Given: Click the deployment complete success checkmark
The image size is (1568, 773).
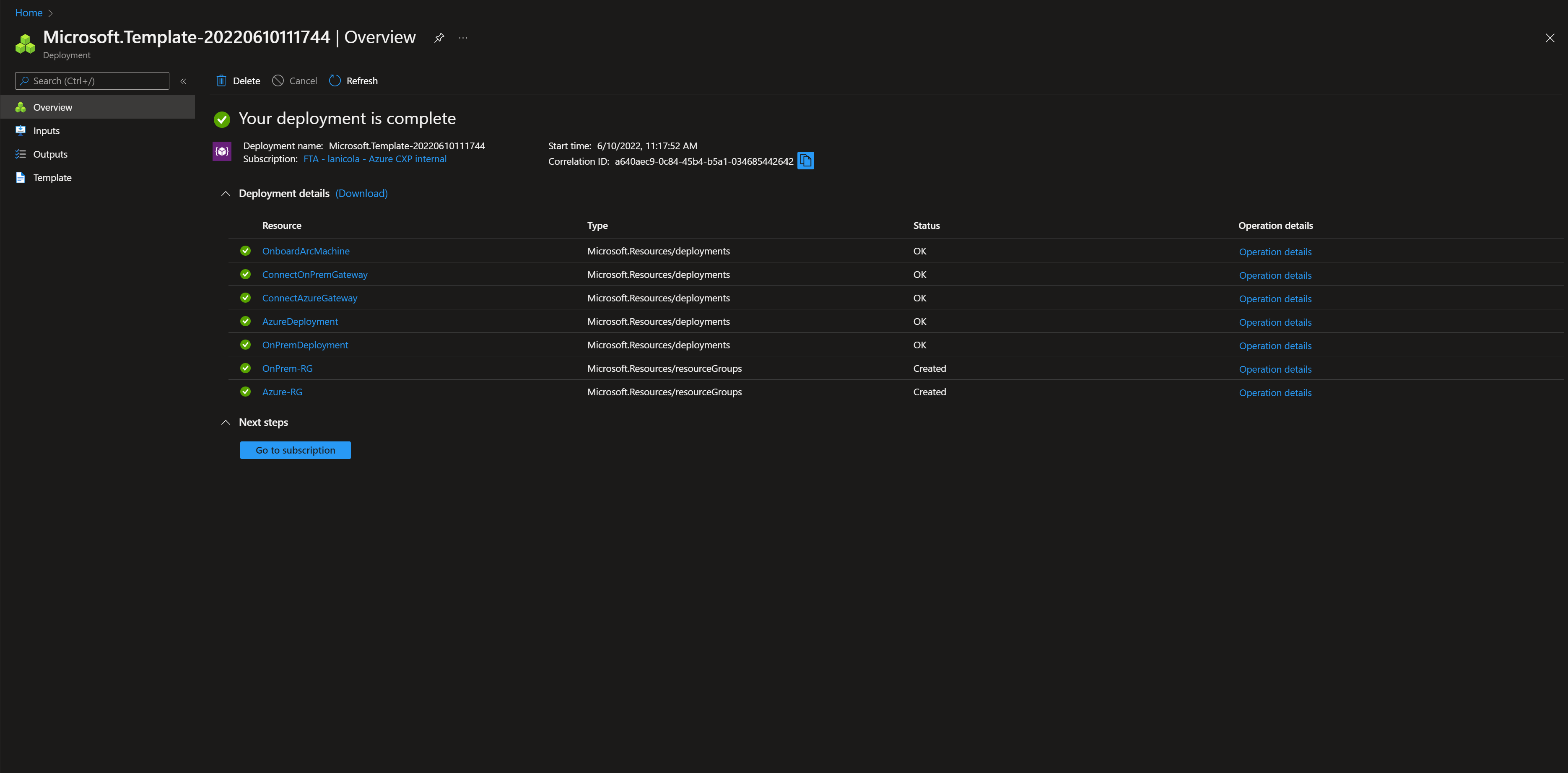Looking at the screenshot, I should coord(222,119).
